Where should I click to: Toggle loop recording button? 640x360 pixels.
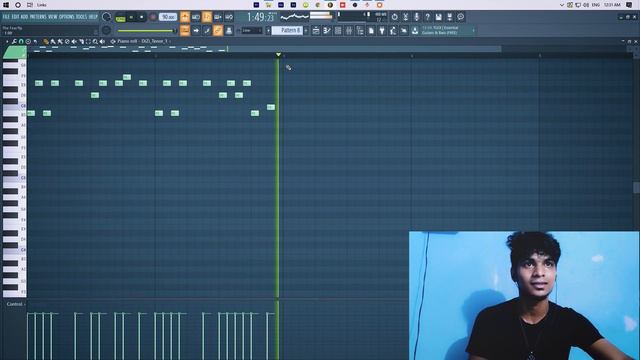coord(229,17)
